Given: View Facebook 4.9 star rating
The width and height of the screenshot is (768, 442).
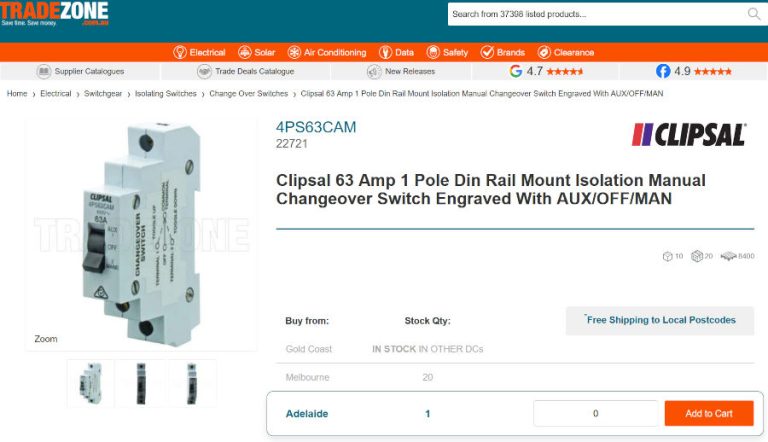Looking at the screenshot, I should pos(694,72).
